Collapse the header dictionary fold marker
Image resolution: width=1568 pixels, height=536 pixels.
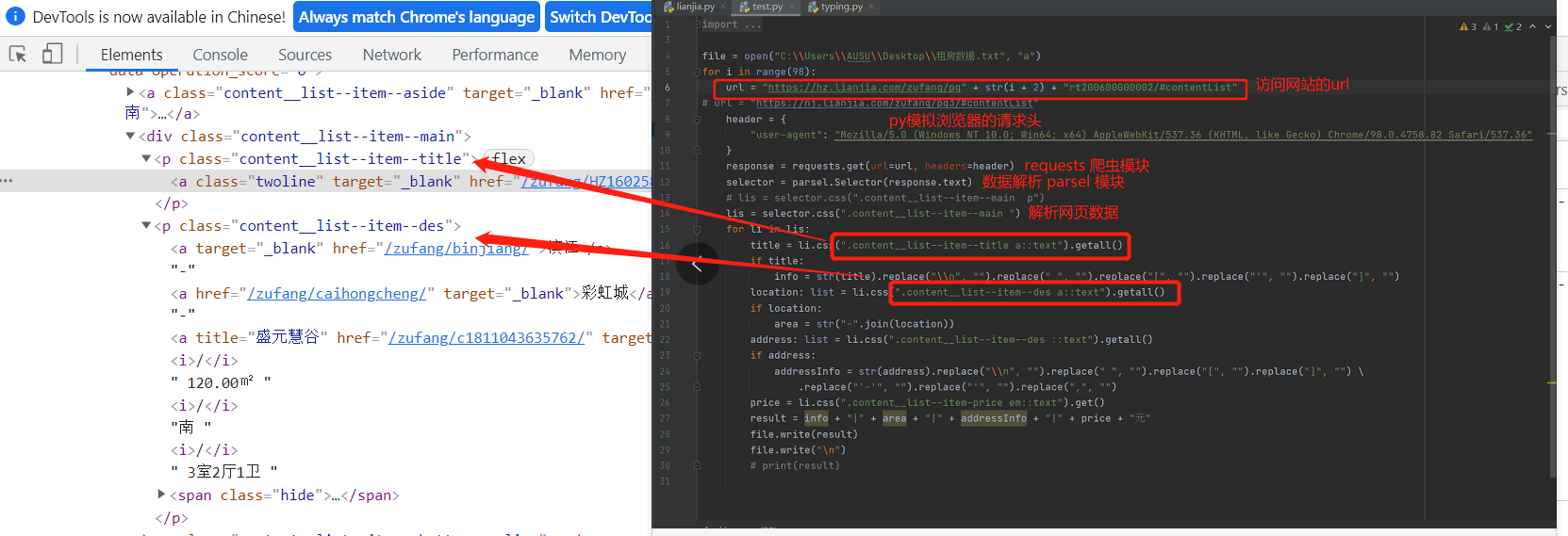[697, 119]
